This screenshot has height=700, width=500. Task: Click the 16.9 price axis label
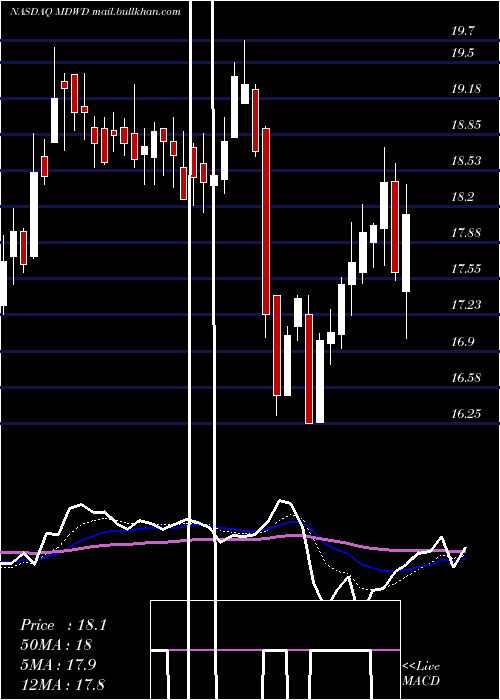click(463, 342)
